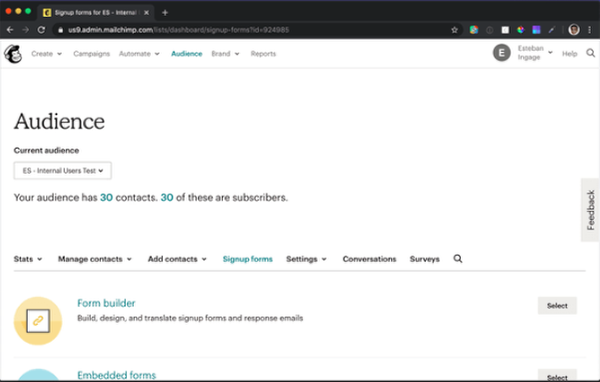The height and width of the screenshot is (382, 600).
Task: Click the browser forward arrow
Action: [25, 30]
